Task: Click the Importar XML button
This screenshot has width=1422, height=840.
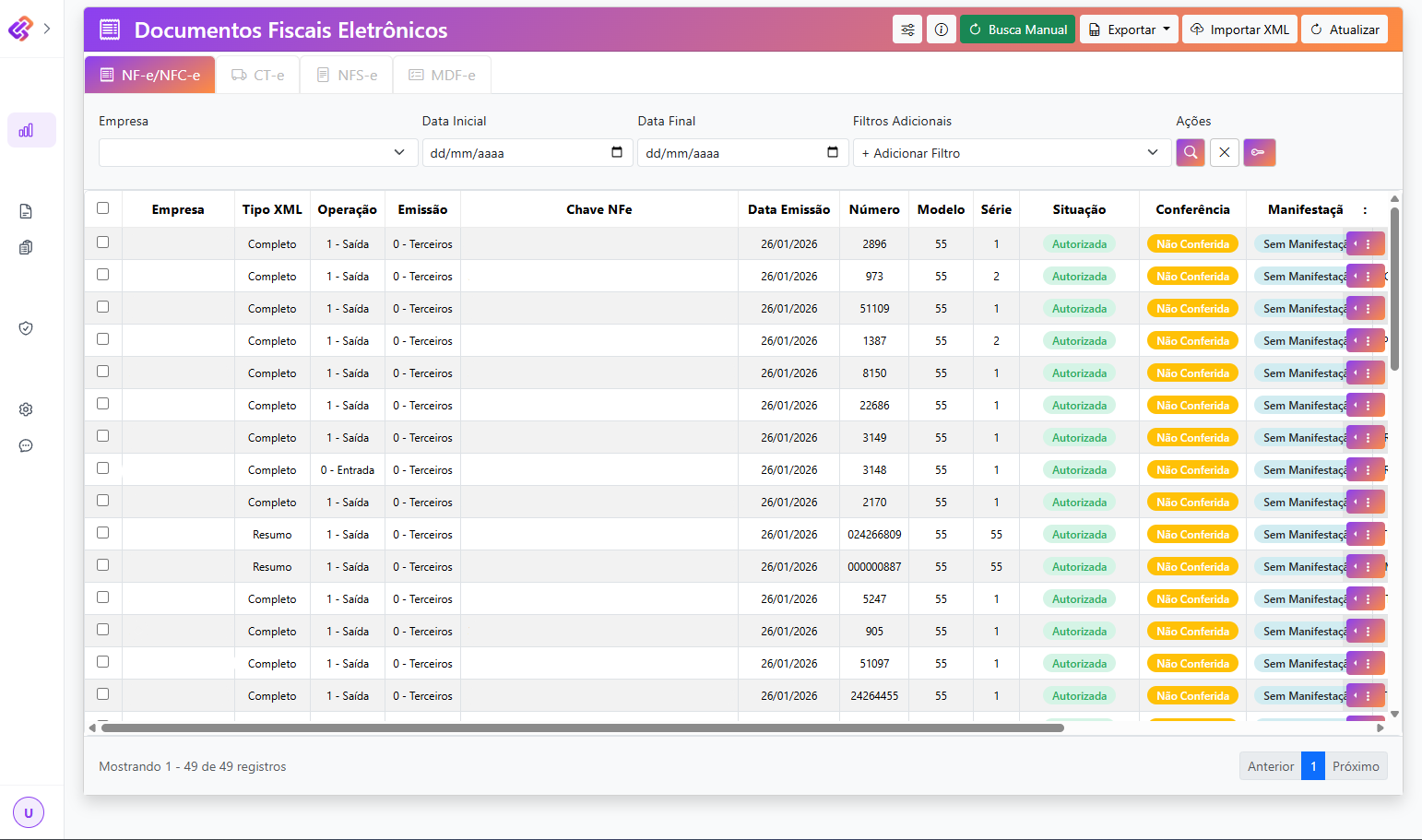Action: (1239, 30)
